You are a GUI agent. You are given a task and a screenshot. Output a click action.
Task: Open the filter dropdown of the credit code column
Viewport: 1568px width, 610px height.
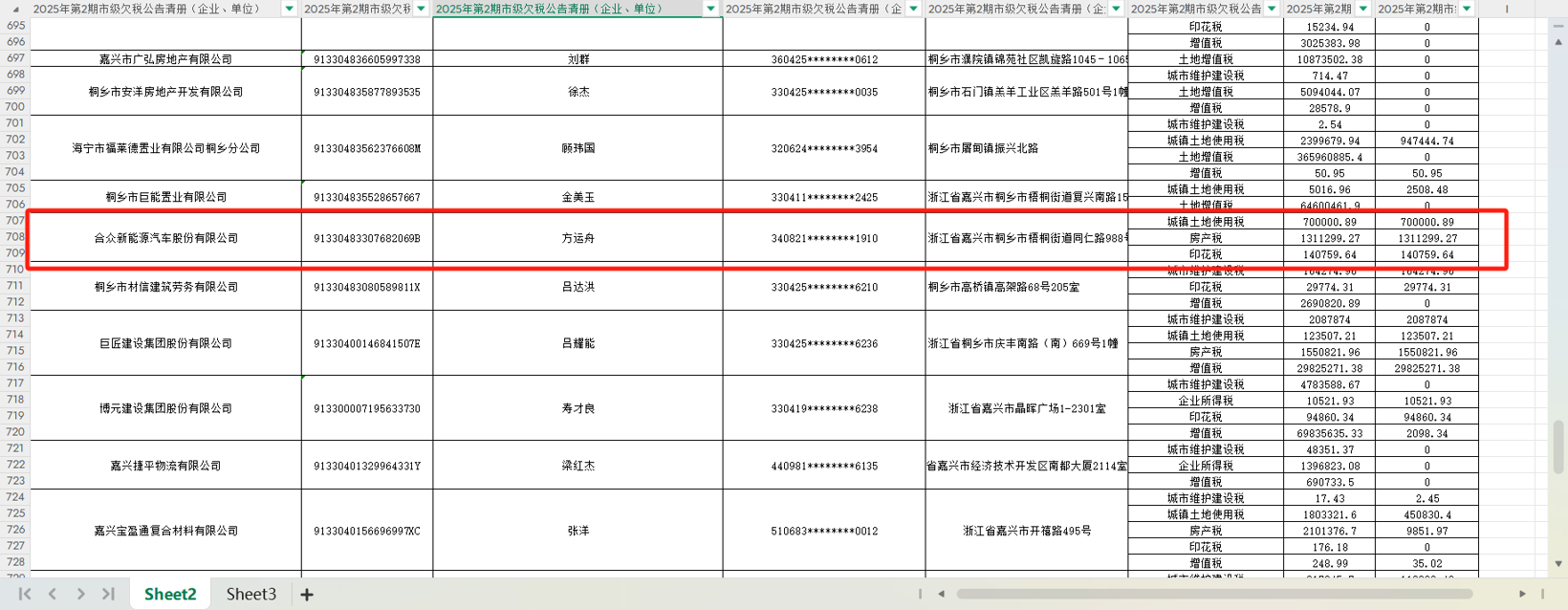[421, 9]
